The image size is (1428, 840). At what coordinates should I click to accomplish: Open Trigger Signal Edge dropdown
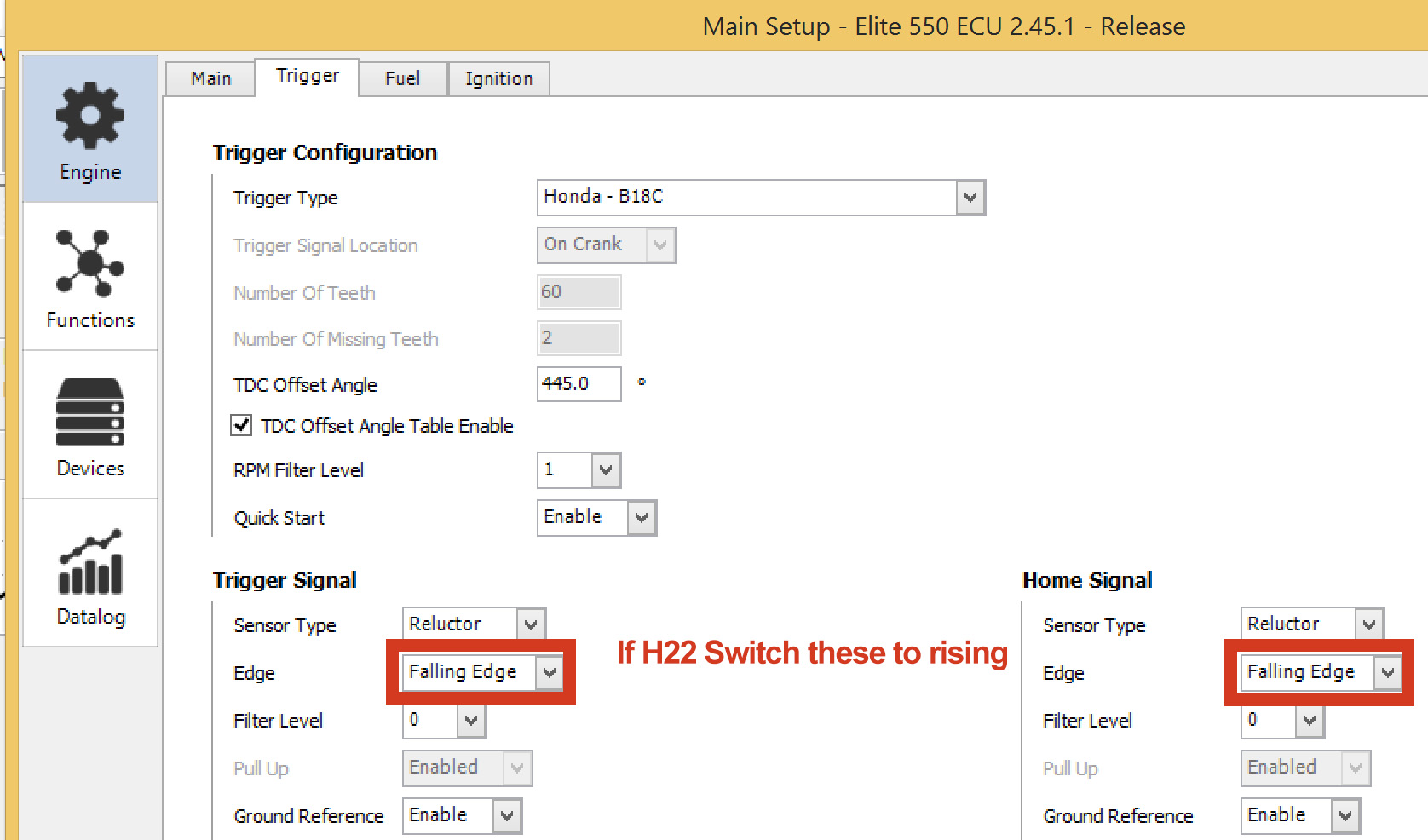549,673
